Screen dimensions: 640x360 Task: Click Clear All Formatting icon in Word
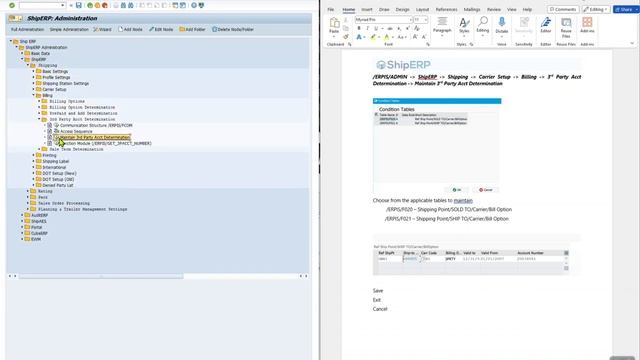click(x=417, y=28)
